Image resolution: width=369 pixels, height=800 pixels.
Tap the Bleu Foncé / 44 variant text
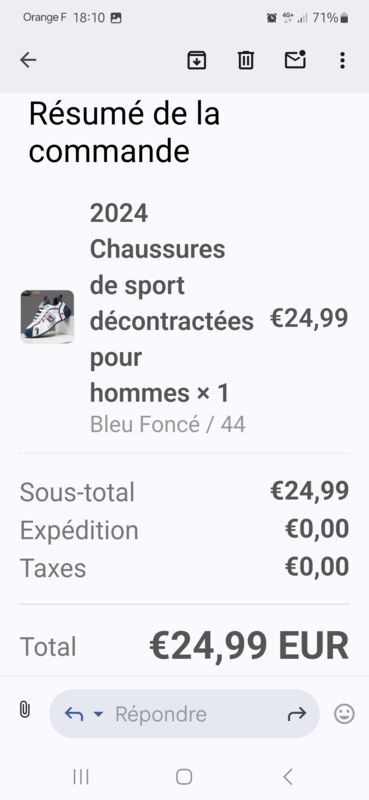168,424
